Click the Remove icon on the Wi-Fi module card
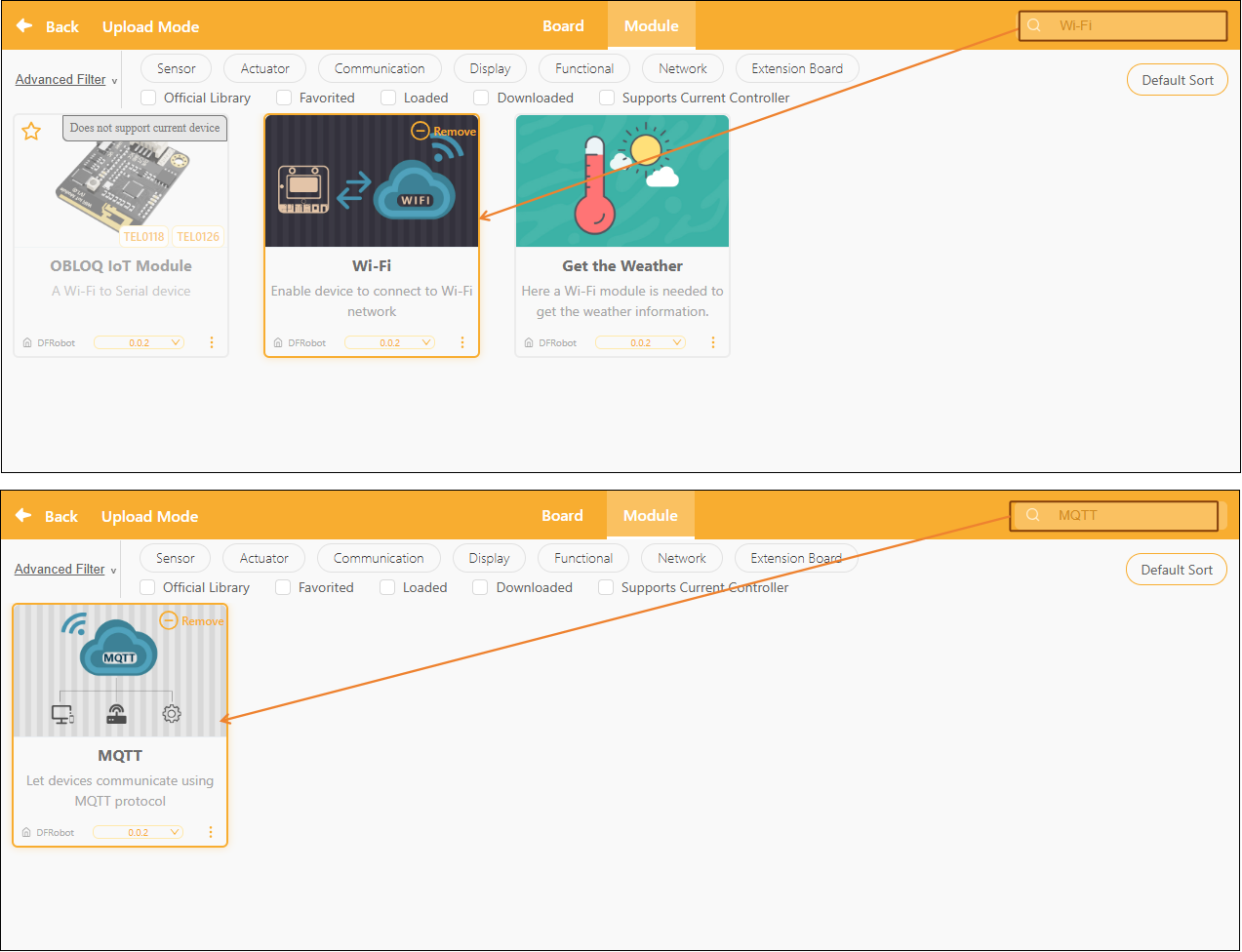Screen dimensions: 1242x952 coord(421,131)
